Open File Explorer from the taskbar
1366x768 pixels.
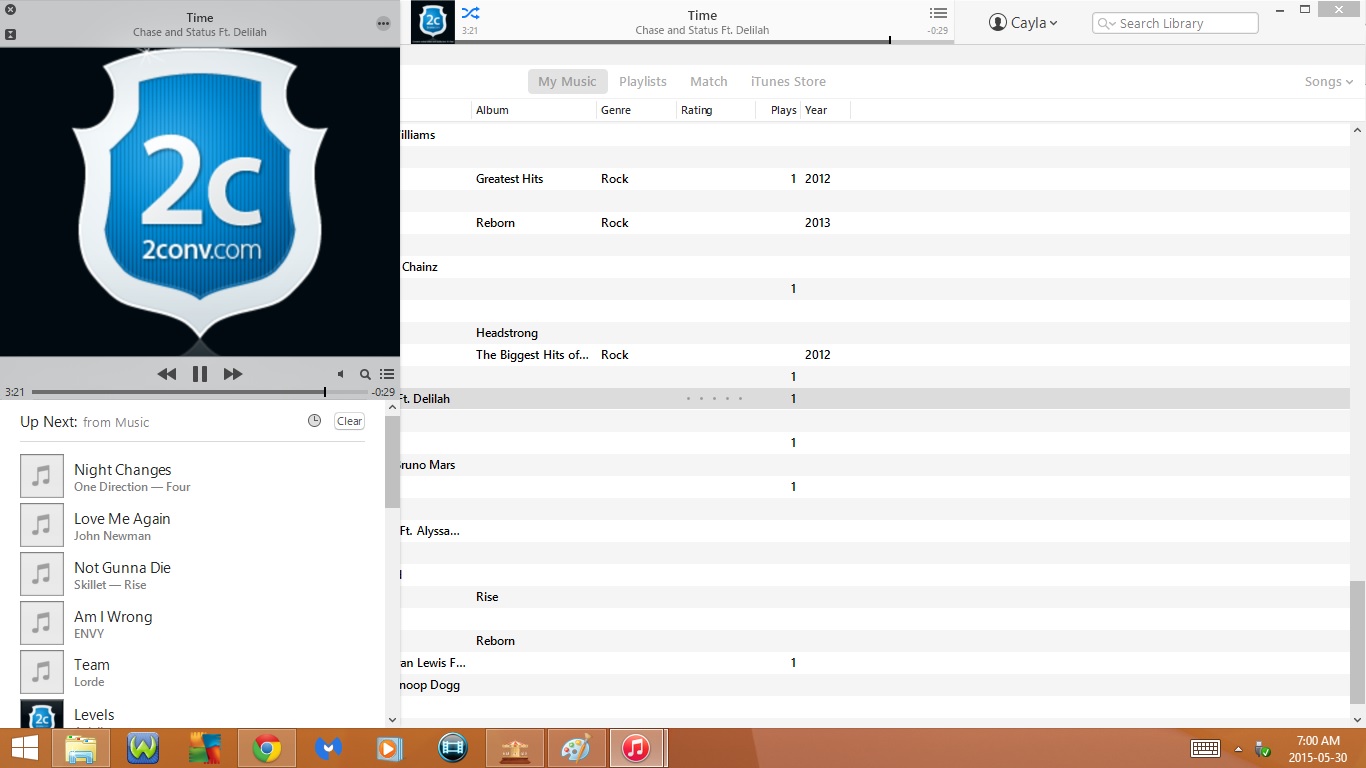[x=81, y=748]
